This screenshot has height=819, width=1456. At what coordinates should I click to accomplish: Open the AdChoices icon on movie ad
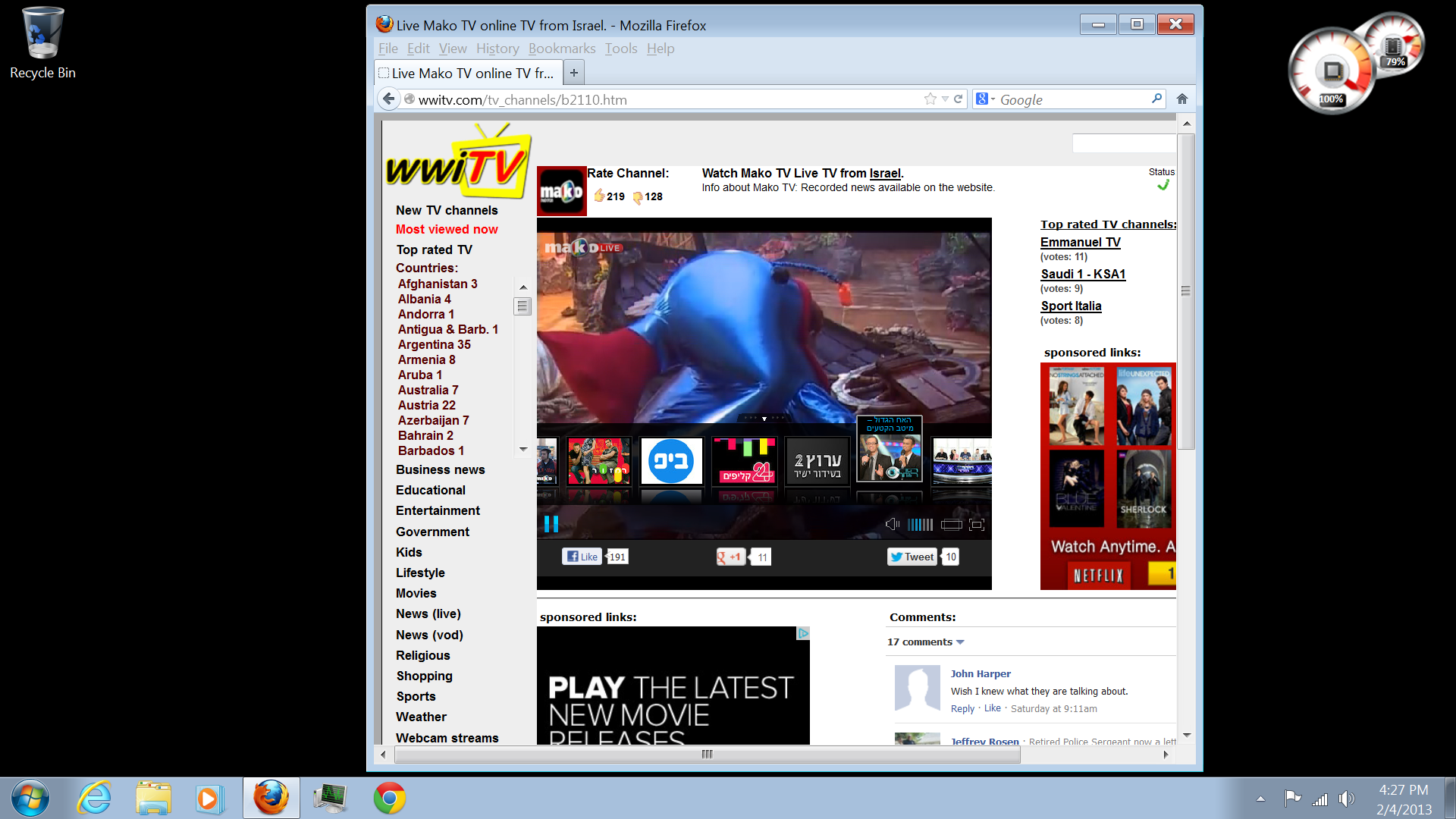pyautogui.click(x=803, y=633)
